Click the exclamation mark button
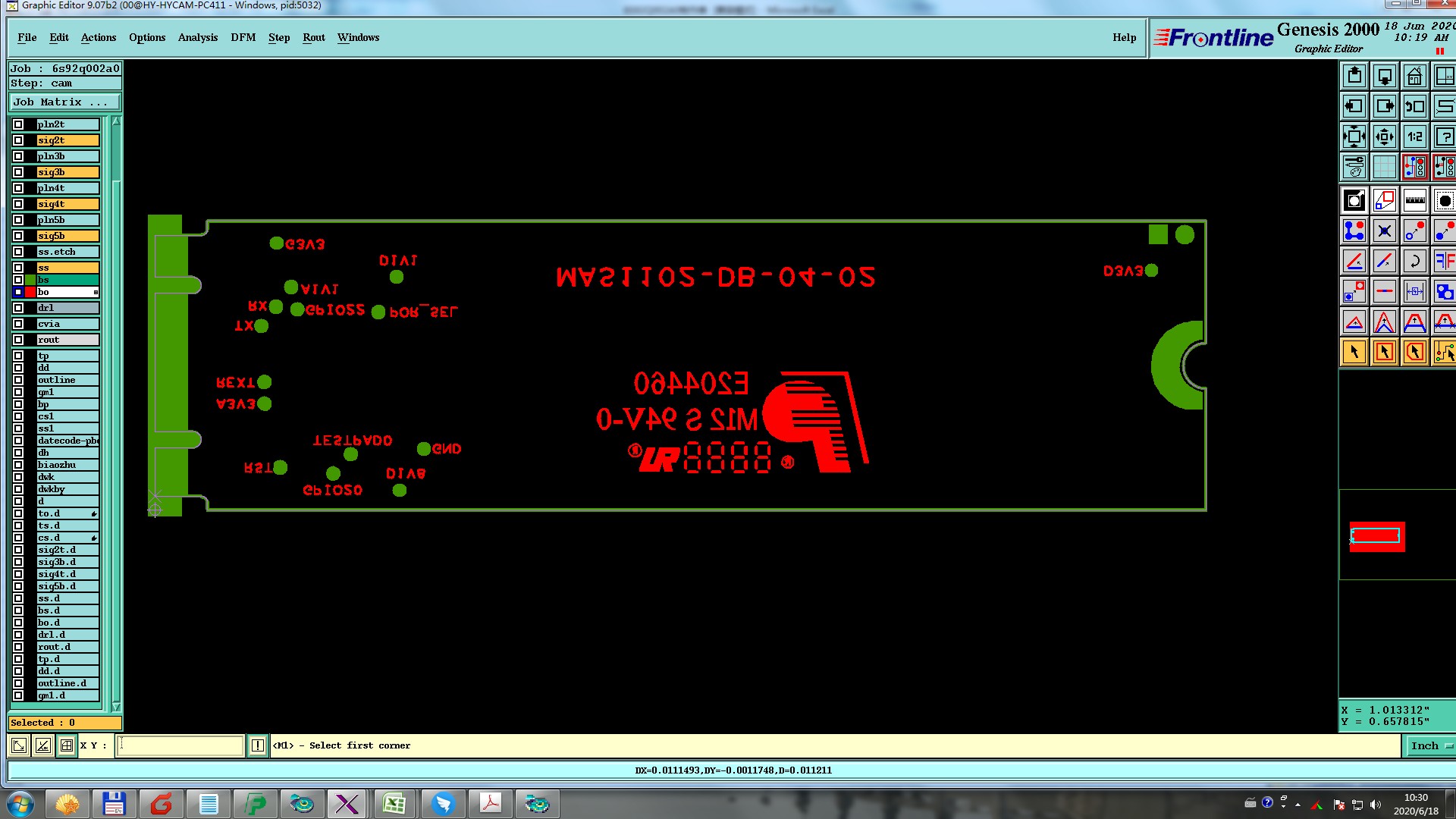1456x819 pixels. pos(258,745)
